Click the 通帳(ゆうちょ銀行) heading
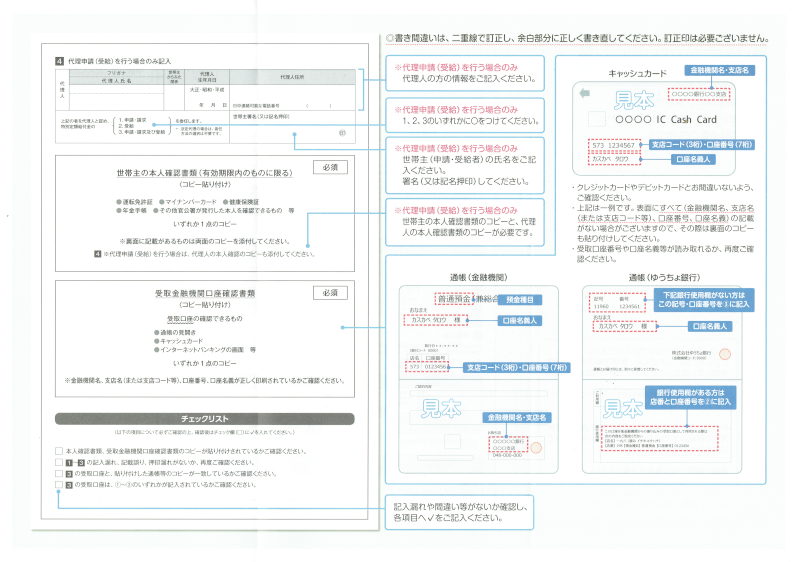 [x=664, y=277]
